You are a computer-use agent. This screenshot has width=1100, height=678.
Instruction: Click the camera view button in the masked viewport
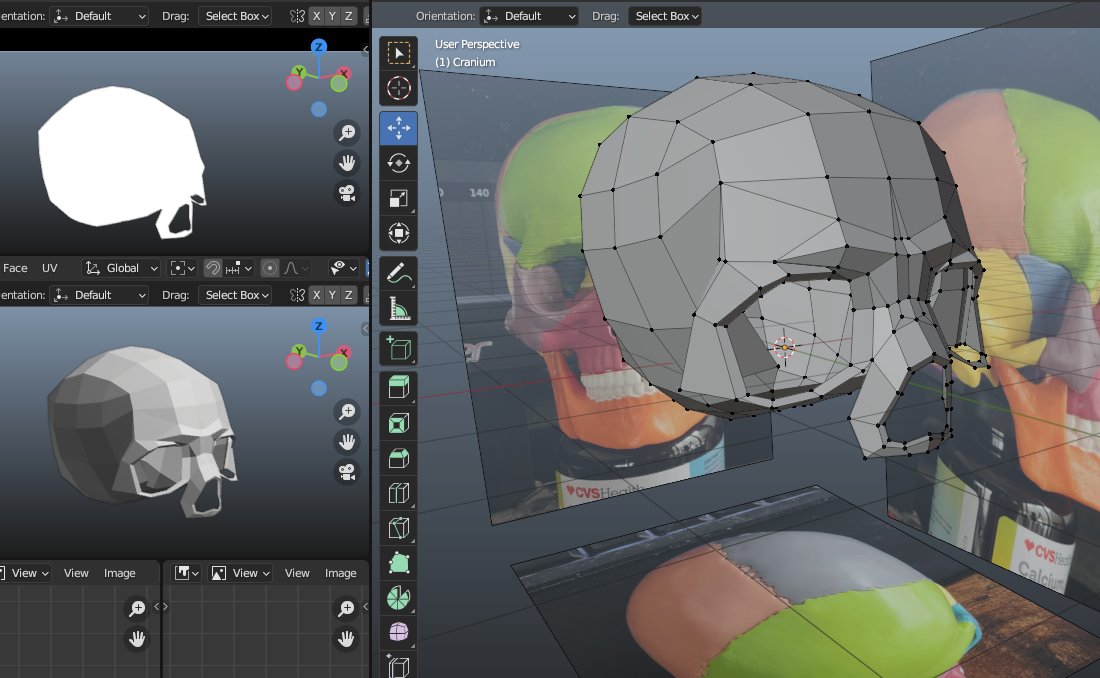click(x=346, y=194)
